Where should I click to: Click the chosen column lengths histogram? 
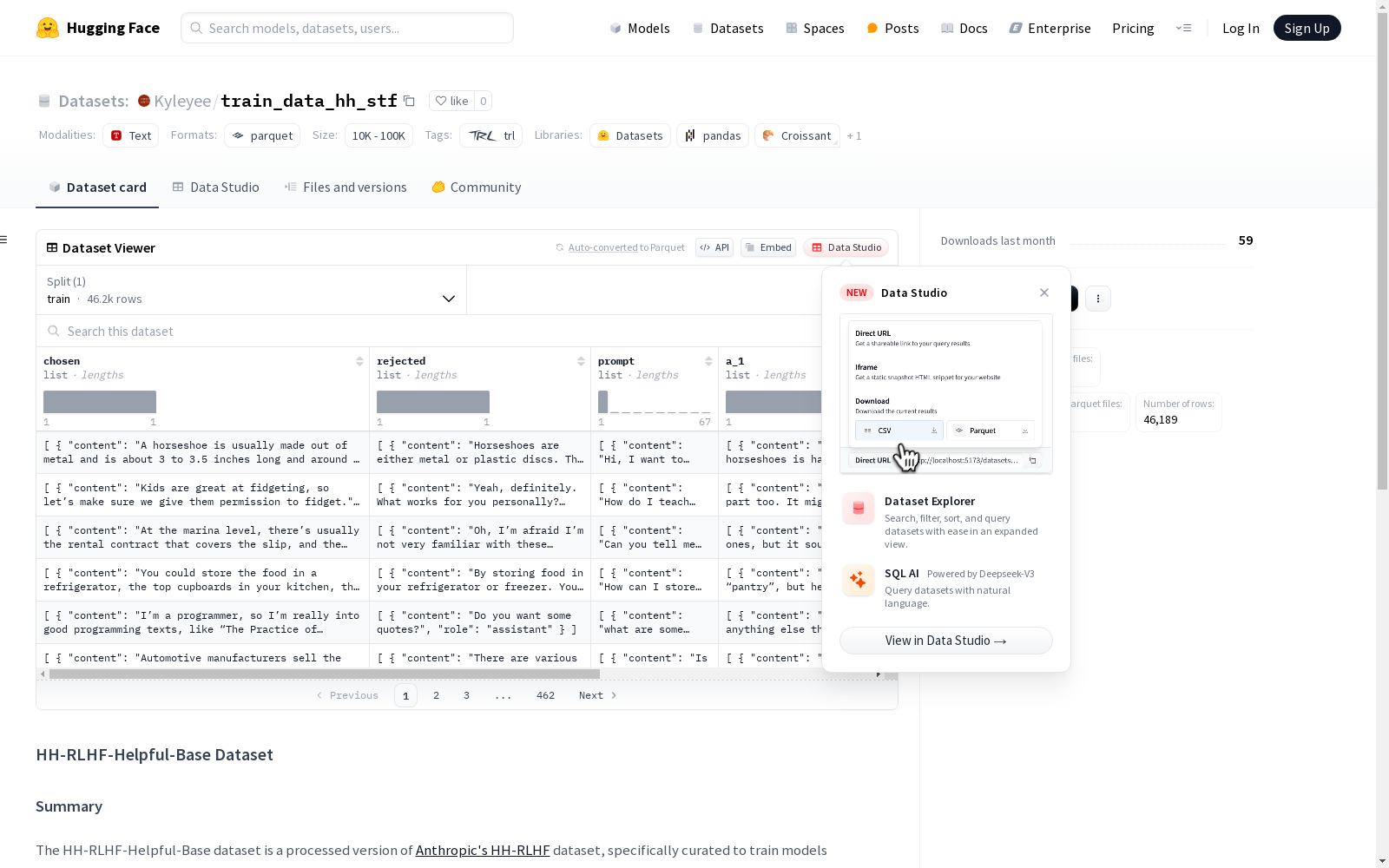[100, 402]
